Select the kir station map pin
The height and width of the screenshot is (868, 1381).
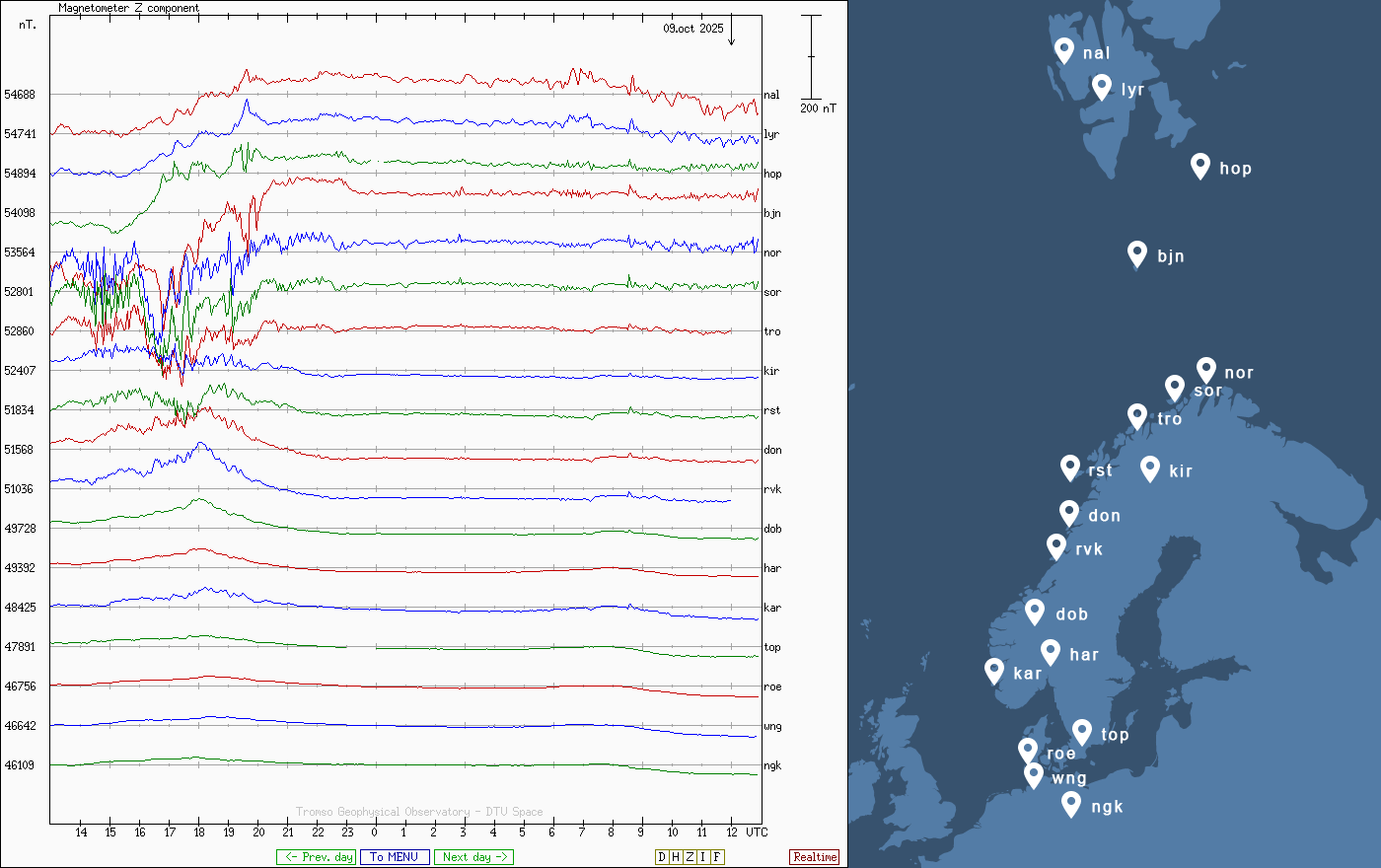point(1149,469)
